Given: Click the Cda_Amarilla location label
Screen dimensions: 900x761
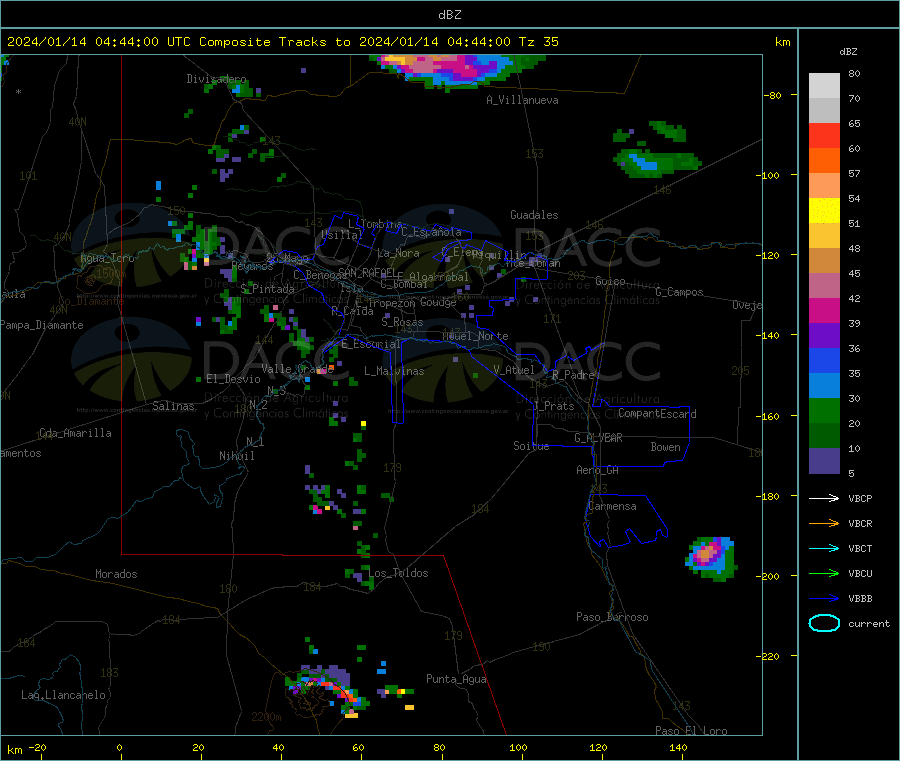Looking at the screenshot, I should (75, 433).
